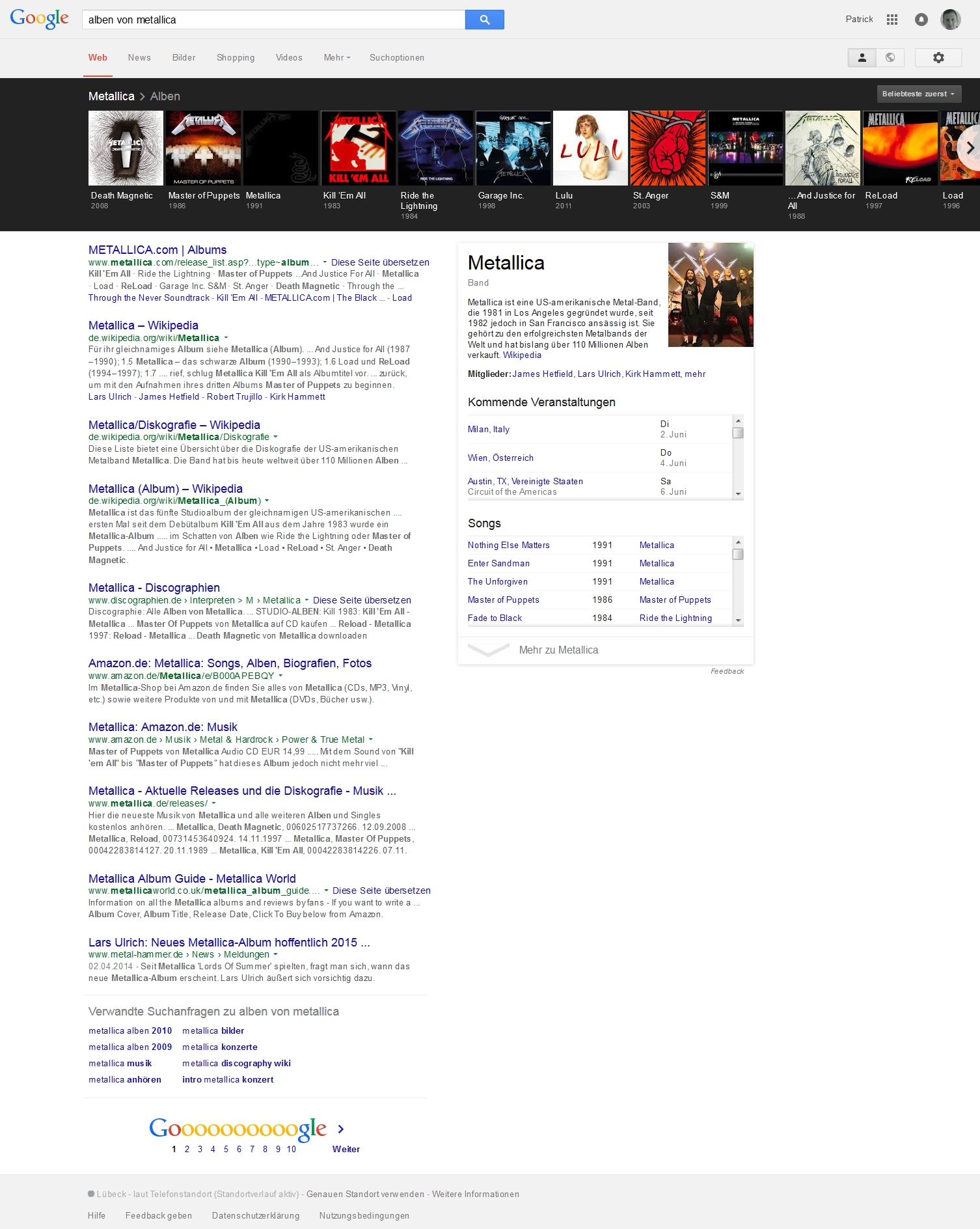
Task: Open St. Anger album cover
Action: 668,148
